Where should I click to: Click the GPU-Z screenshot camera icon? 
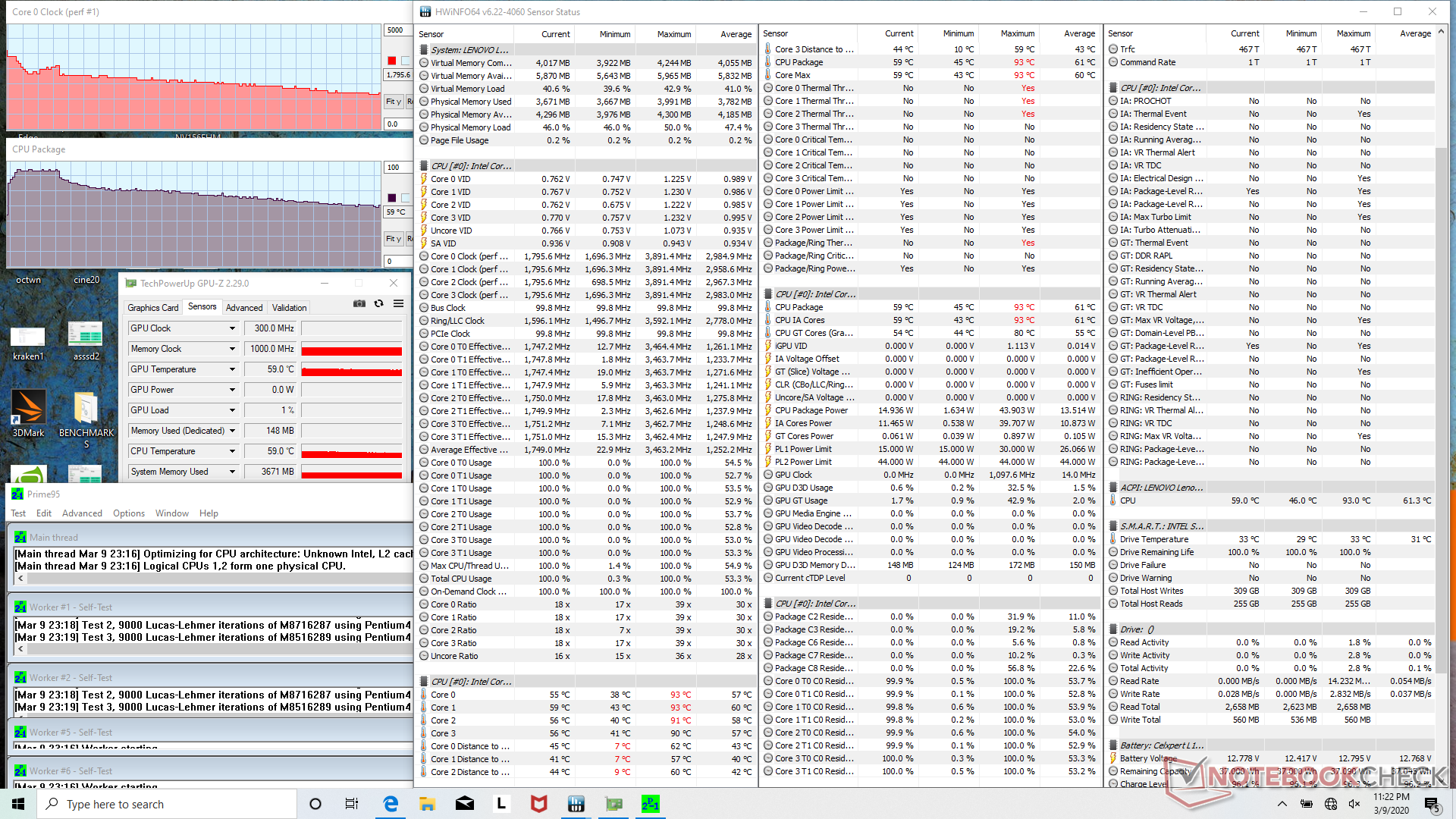[x=359, y=304]
